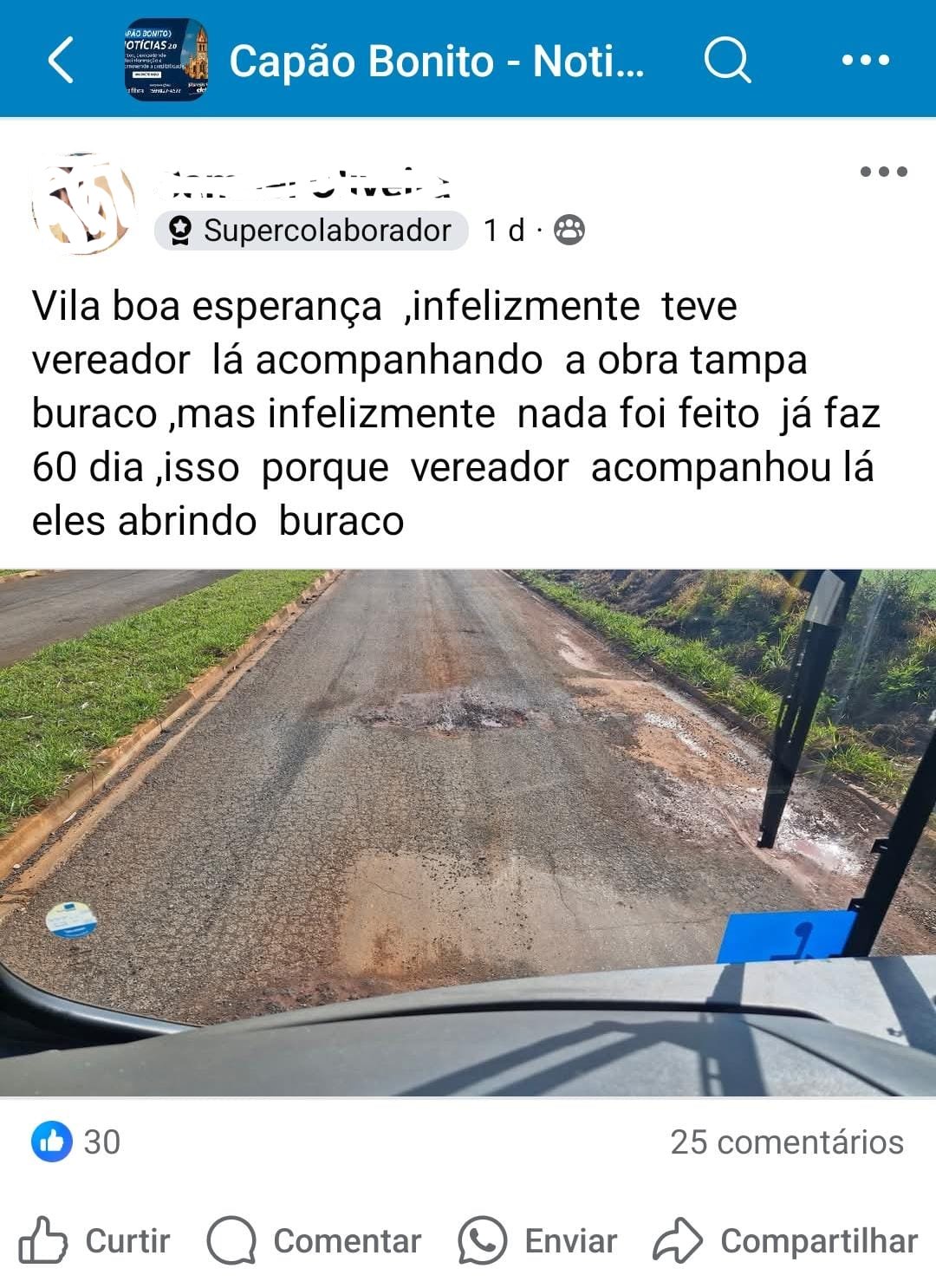This screenshot has width=936, height=1288.
Task: View the post author's profile picture
Action: click(x=84, y=203)
